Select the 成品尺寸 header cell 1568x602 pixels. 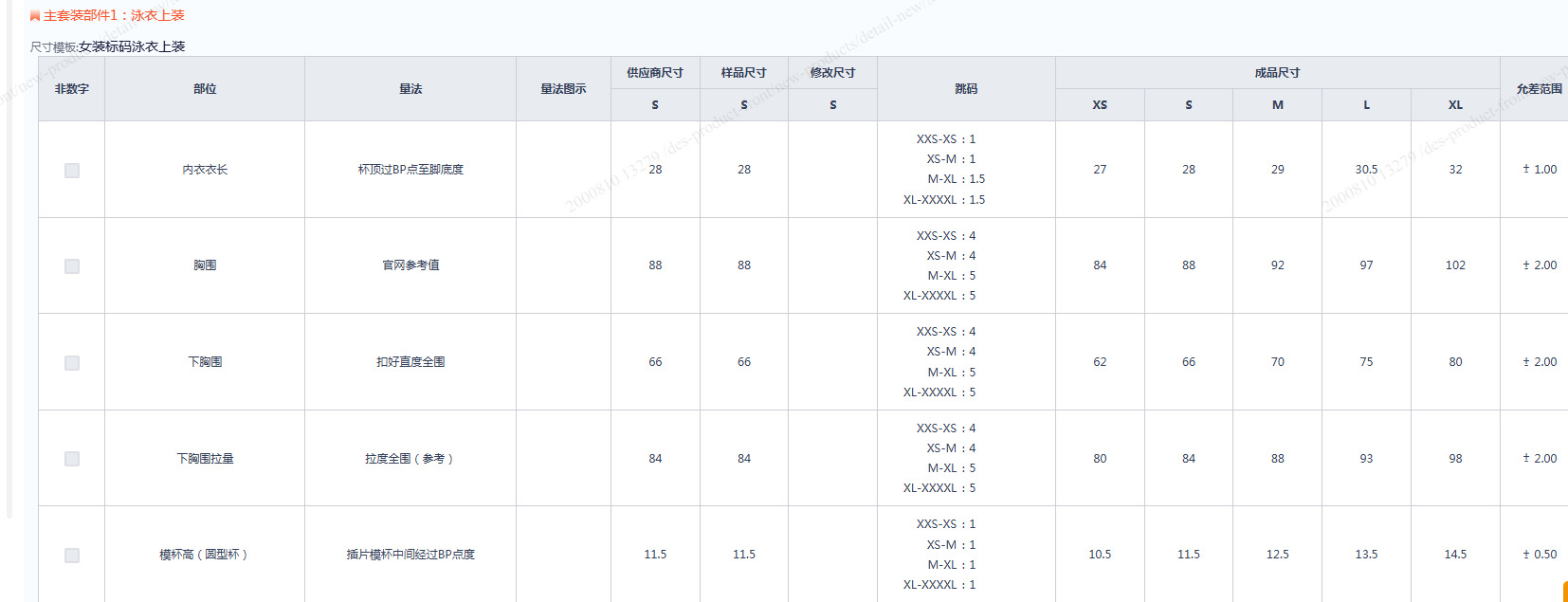[1277, 73]
